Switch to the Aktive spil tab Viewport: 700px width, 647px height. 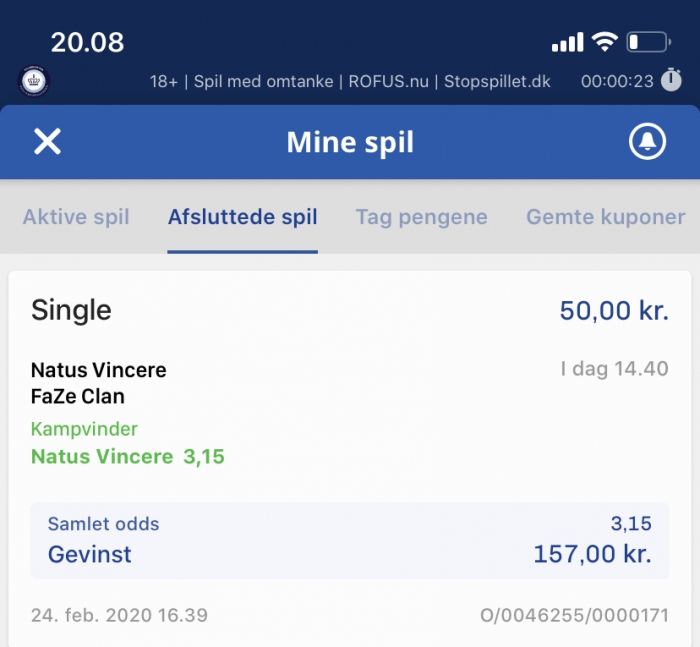click(x=76, y=217)
